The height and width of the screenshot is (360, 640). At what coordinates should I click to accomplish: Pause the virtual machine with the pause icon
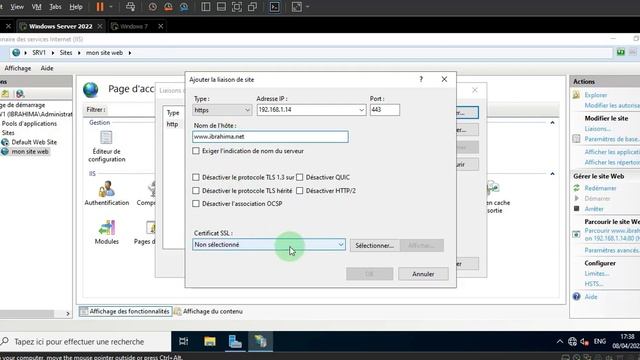(x=100, y=7)
